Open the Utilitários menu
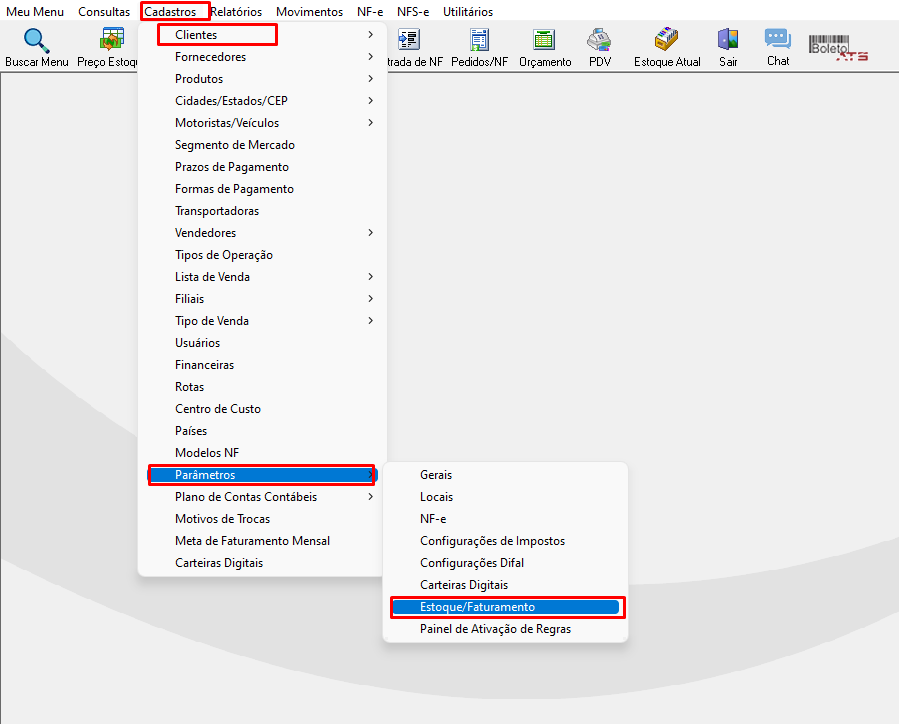The height and width of the screenshot is (724, 899). pyautogui.click(x=468, y=11)
